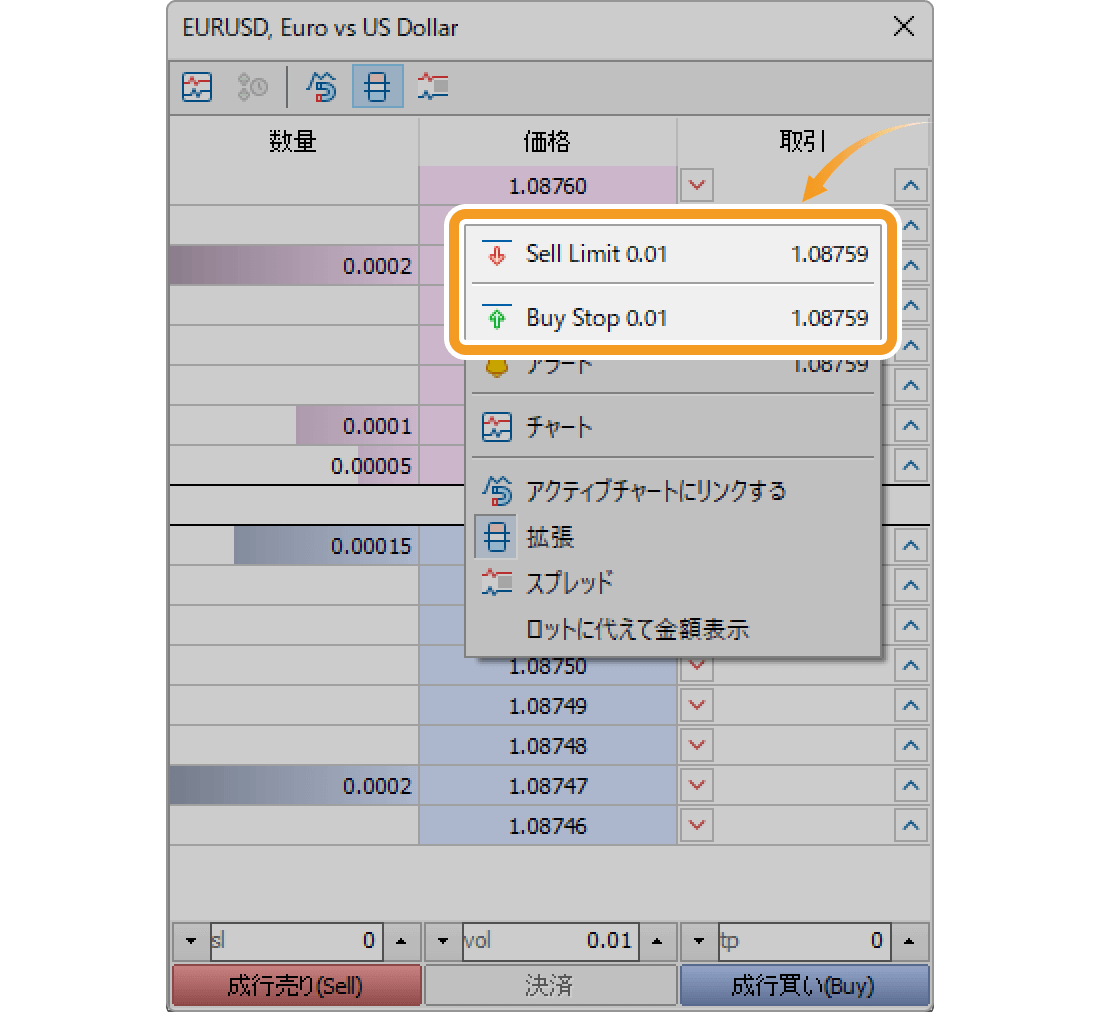Click price cell 1.08746
The image size is (1100, 1012).
[x=547, y=825]
